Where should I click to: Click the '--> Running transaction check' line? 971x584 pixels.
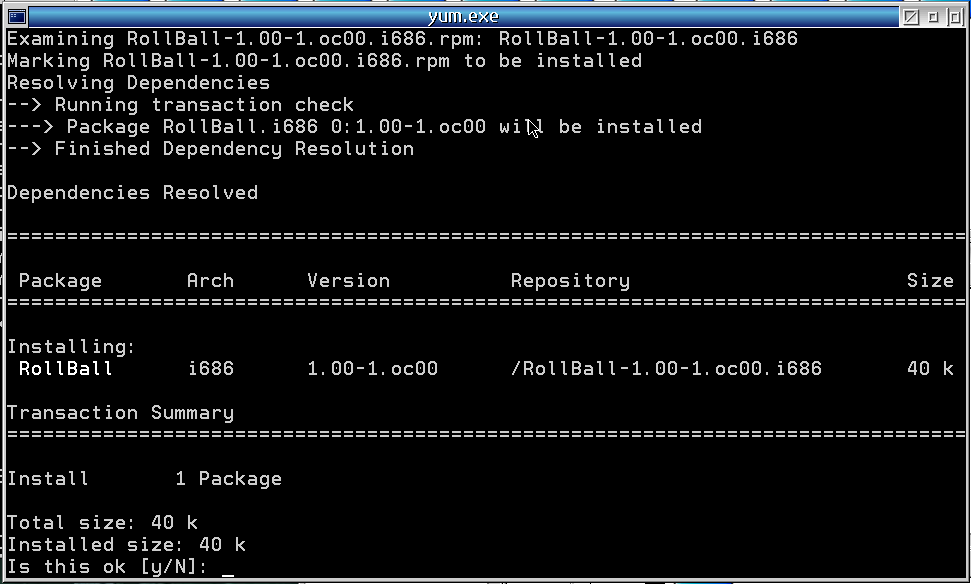[x=181, y=105]
